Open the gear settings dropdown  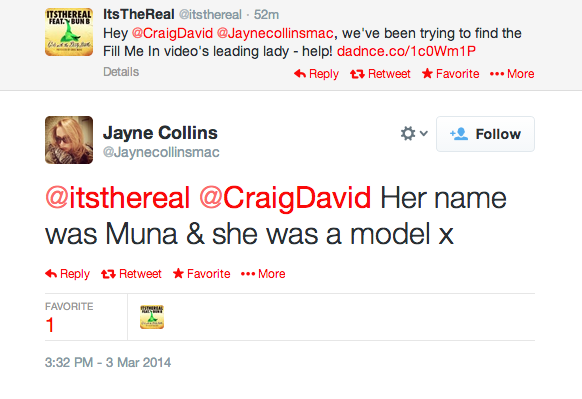click(414, 134)
